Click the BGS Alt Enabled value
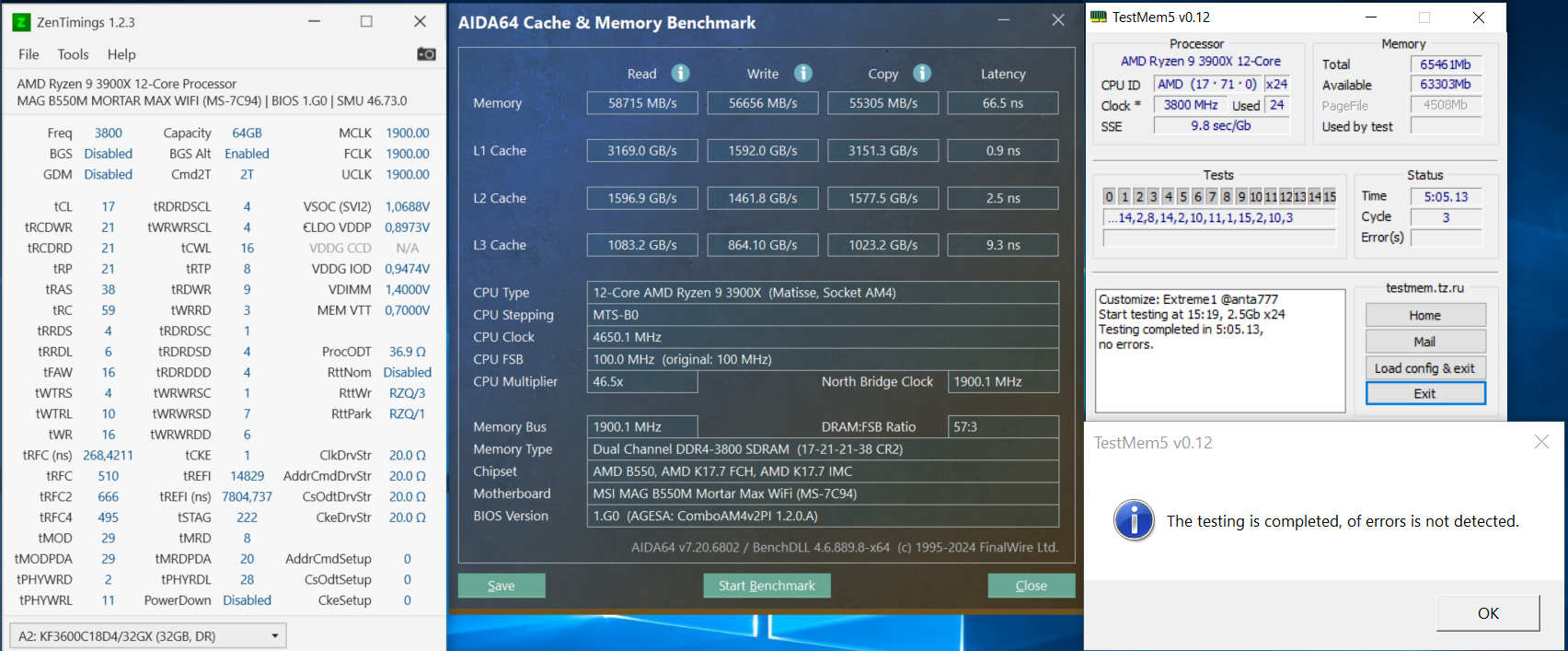1568x651 pixels. pos(247,154)
